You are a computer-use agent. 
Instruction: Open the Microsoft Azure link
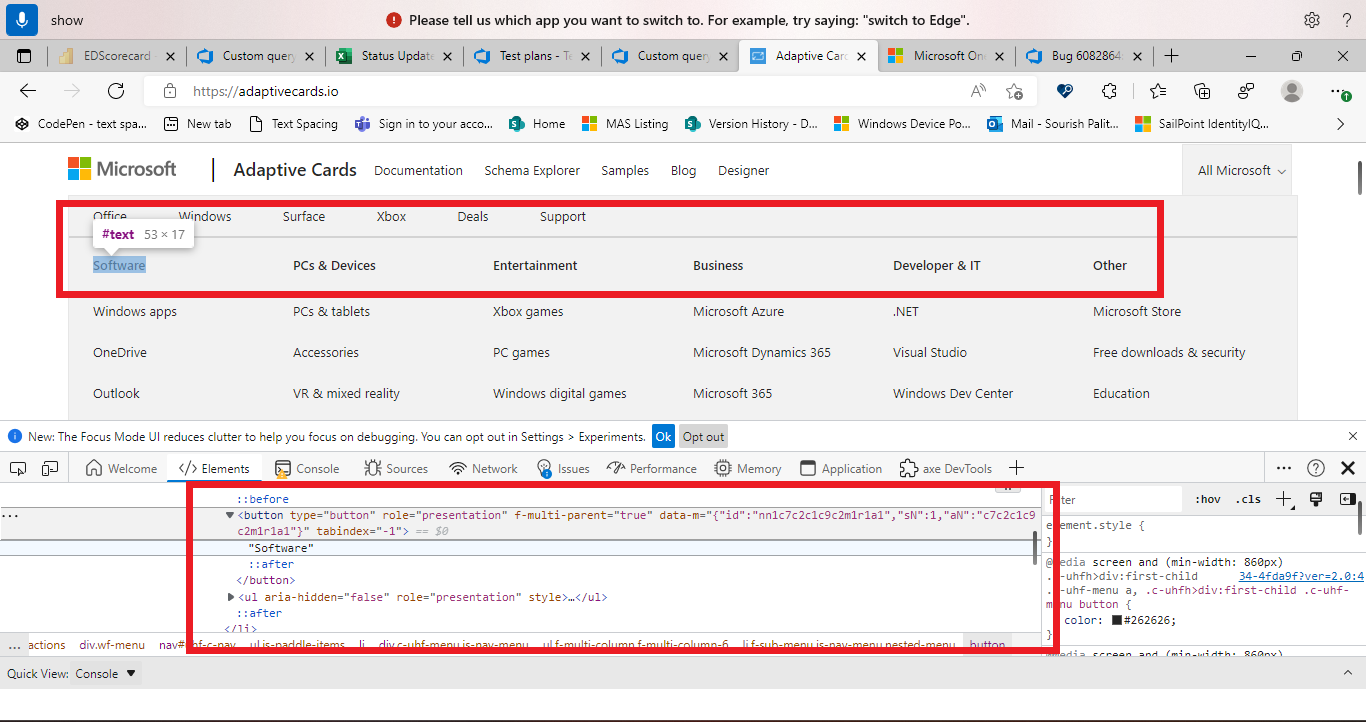click(738, 311)
